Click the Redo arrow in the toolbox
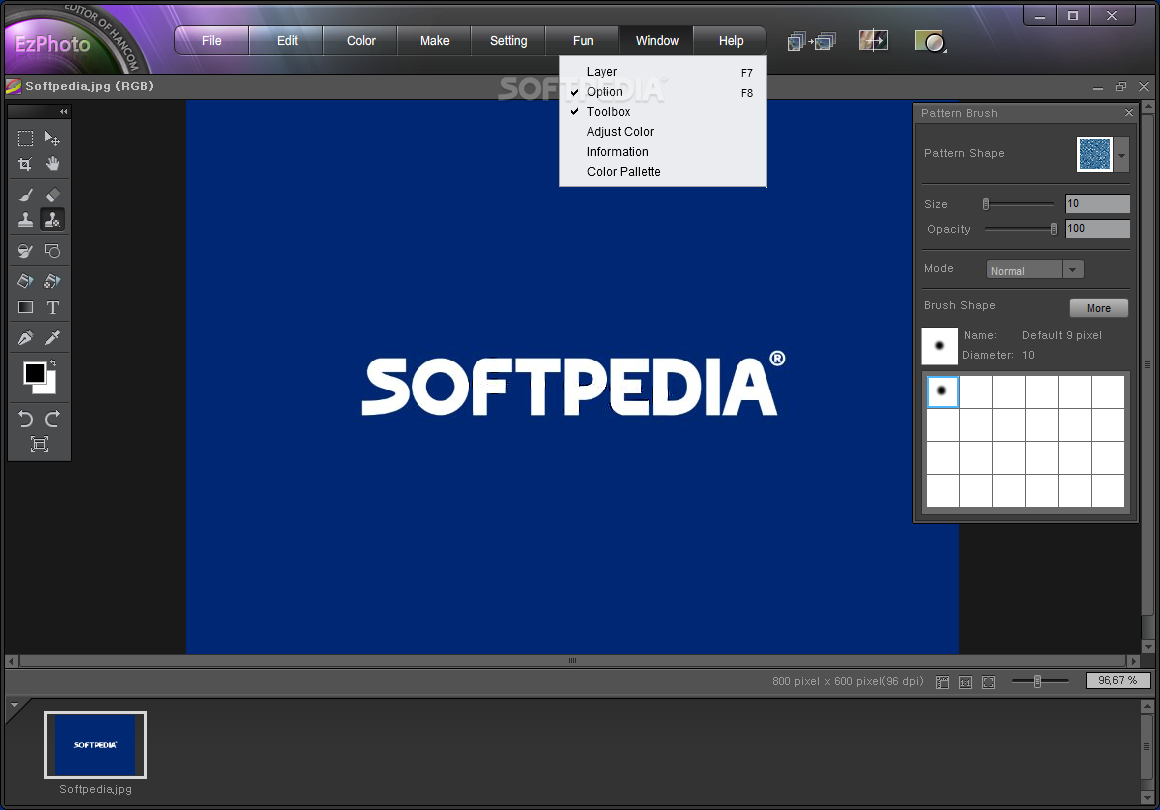Viewport: 1160px width, 810px height. [52, 419]
